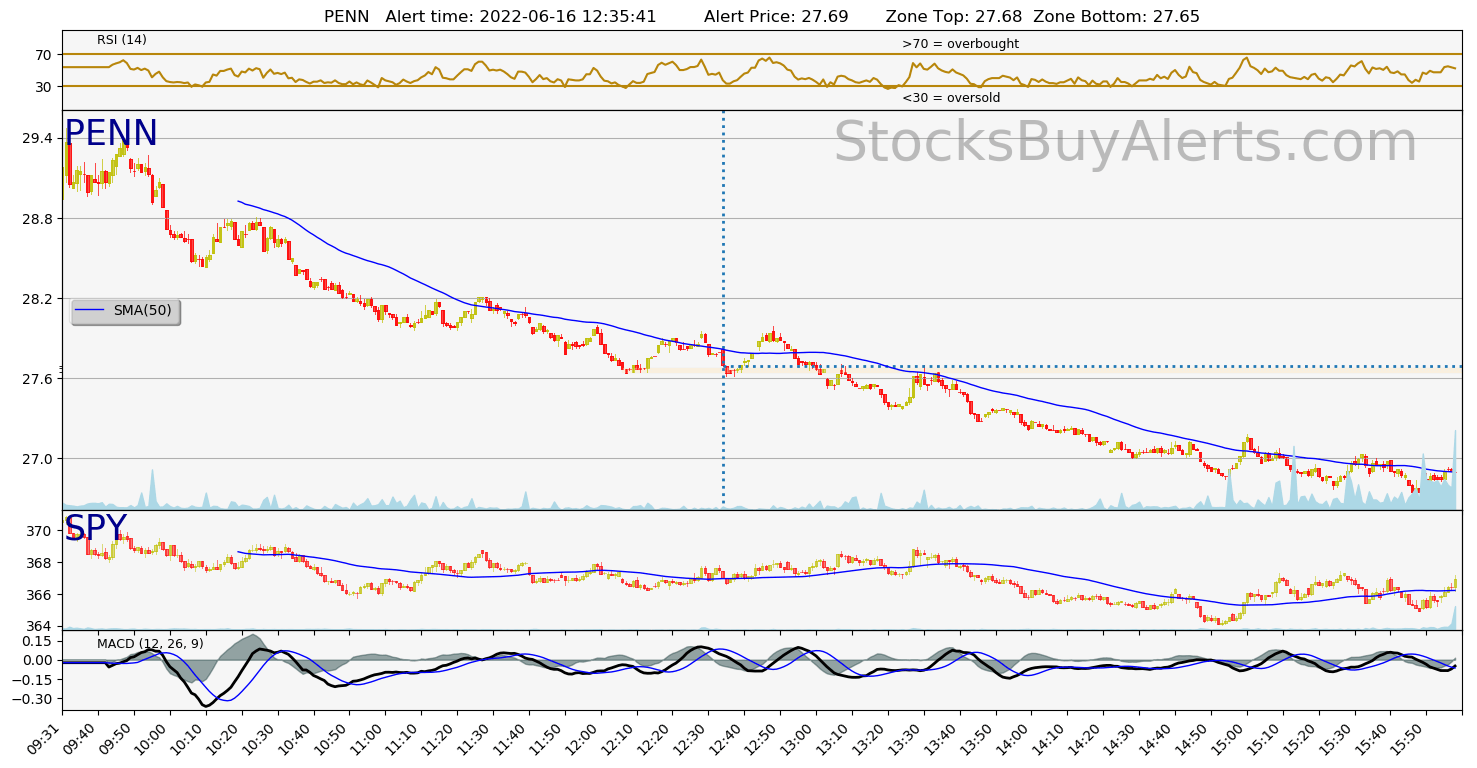
Task: Click the 'Alert Price: 27.69' title text
Action: click(x=776, y=17)
